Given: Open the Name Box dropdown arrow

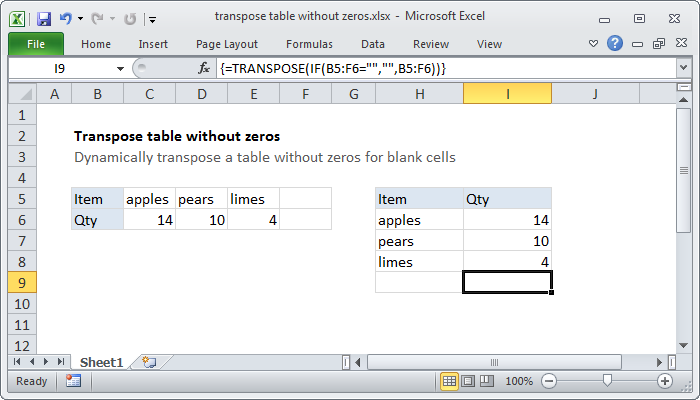Looking at the screenshot, I should (x=120, y=69).
